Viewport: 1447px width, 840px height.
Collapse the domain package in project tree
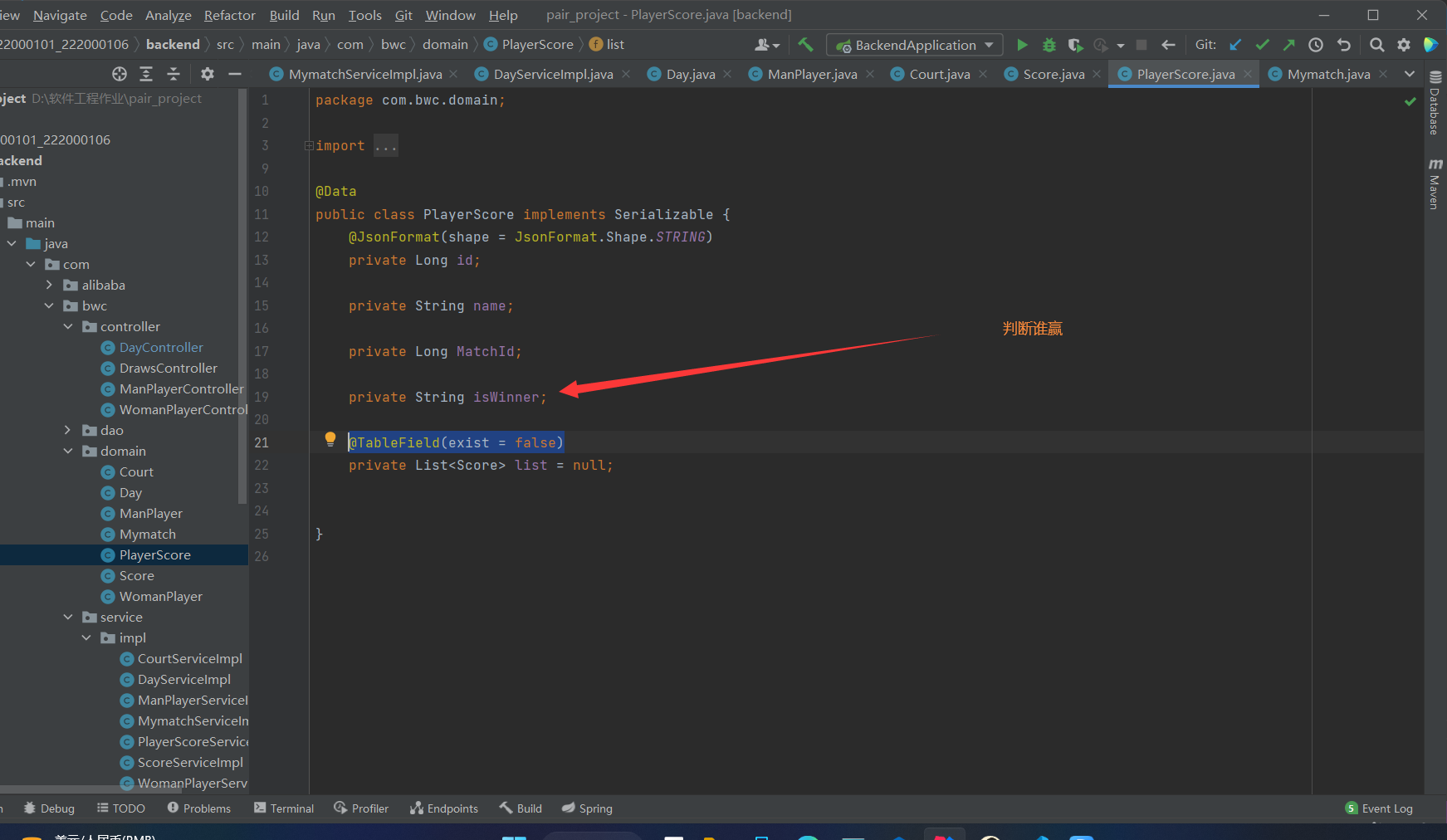pyautogui.click(x=68, y=451)
